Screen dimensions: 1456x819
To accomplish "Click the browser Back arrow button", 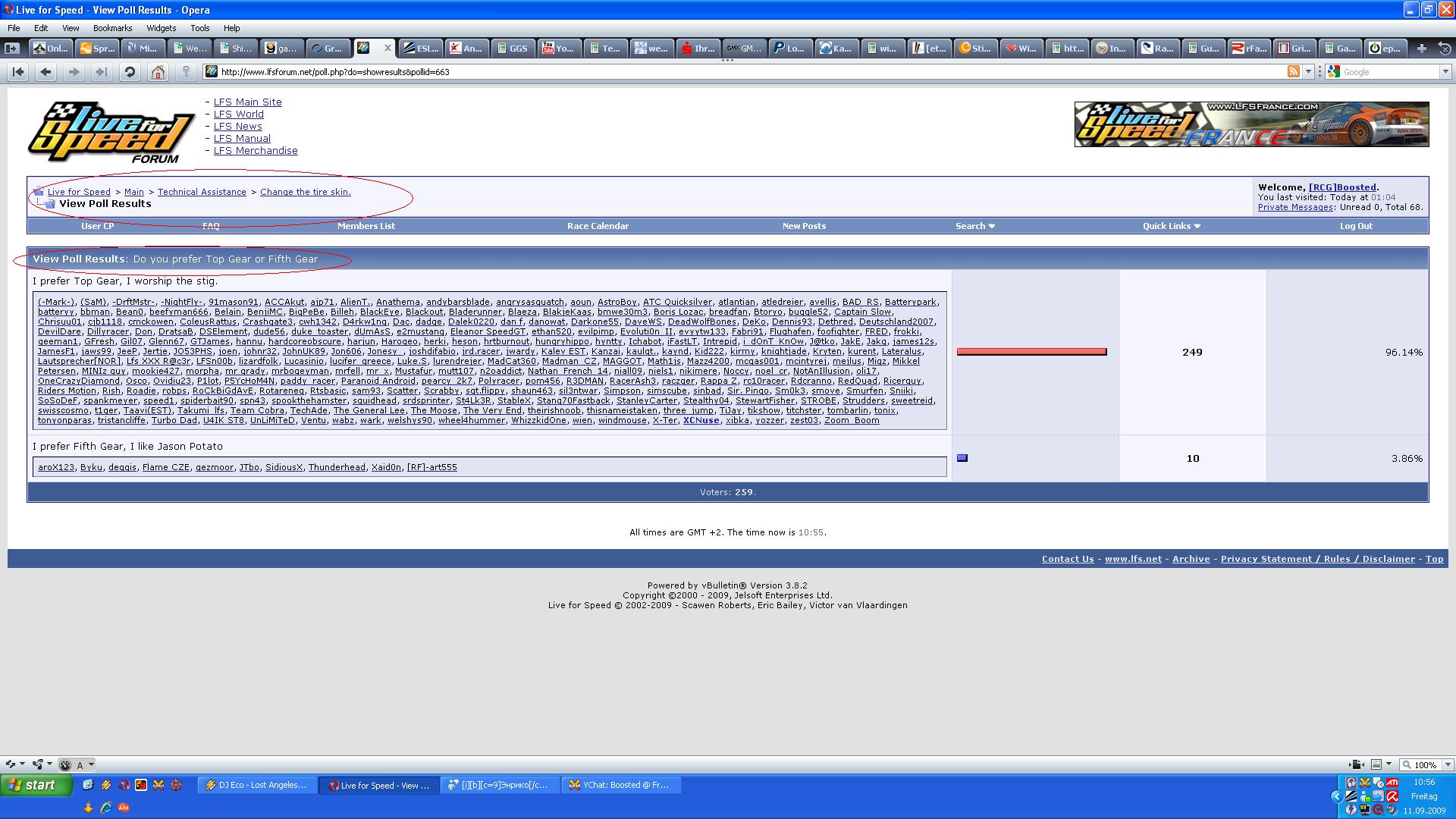I will 46,72.
